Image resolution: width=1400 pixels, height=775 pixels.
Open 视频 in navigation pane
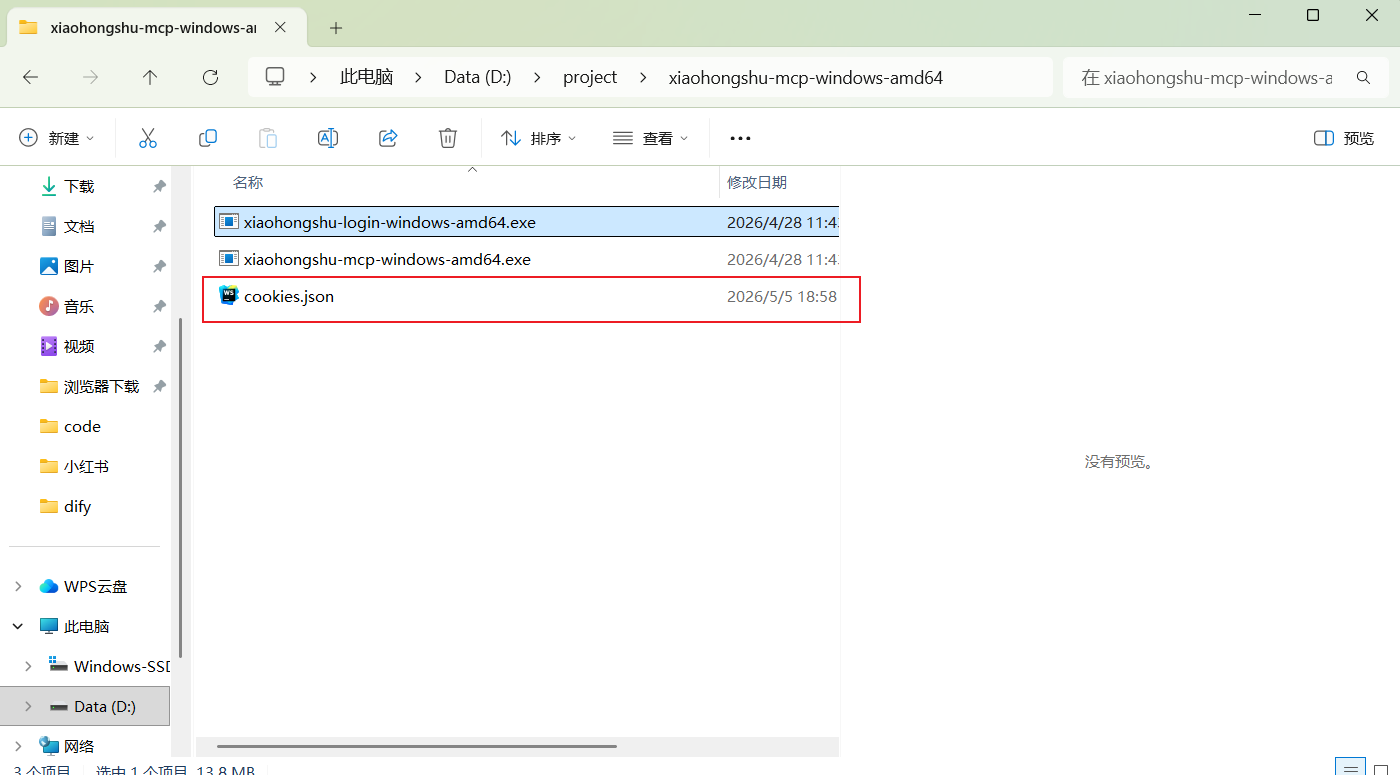click(x=79, y=346)
